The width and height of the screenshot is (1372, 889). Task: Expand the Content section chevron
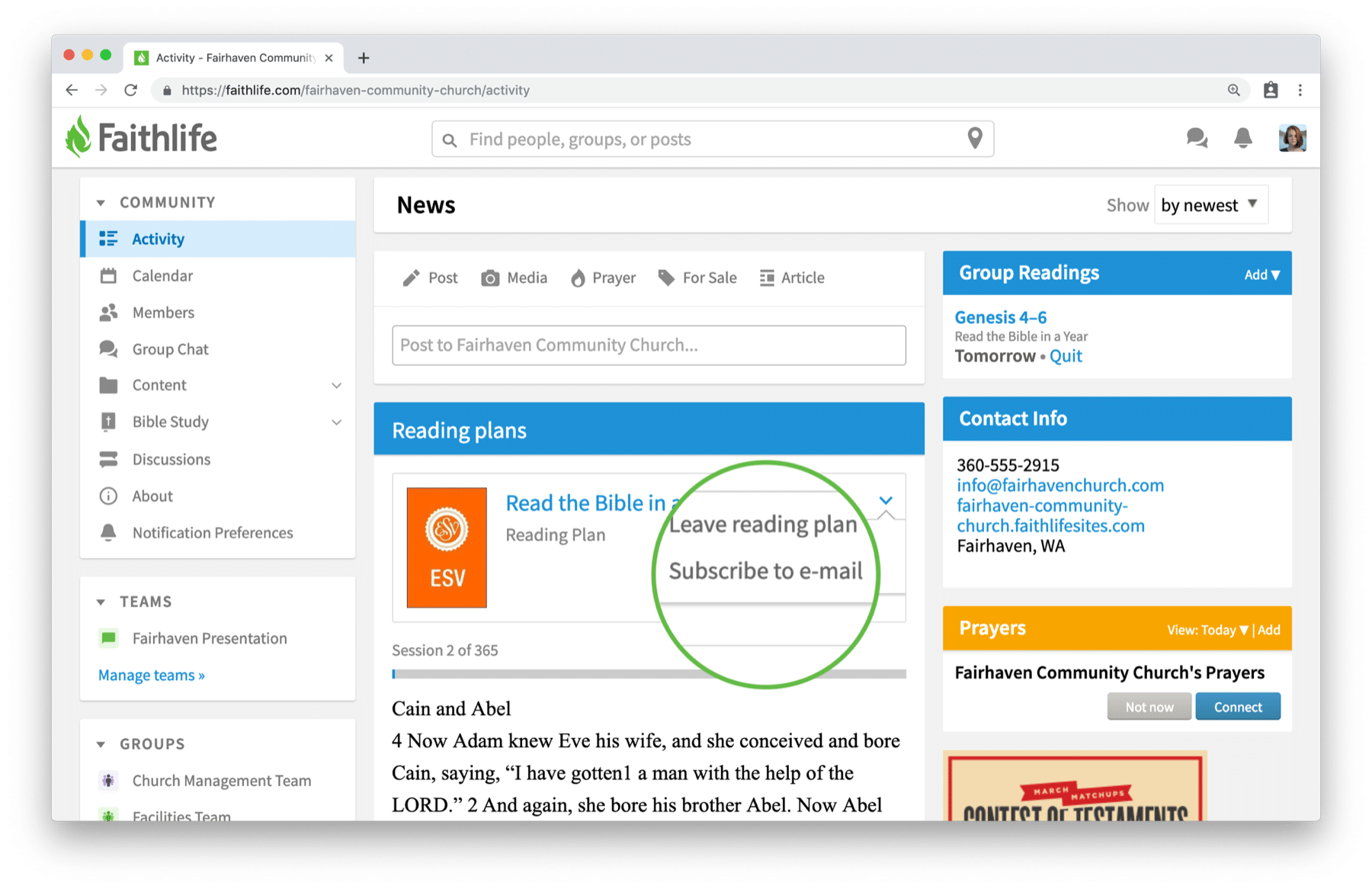336,385
